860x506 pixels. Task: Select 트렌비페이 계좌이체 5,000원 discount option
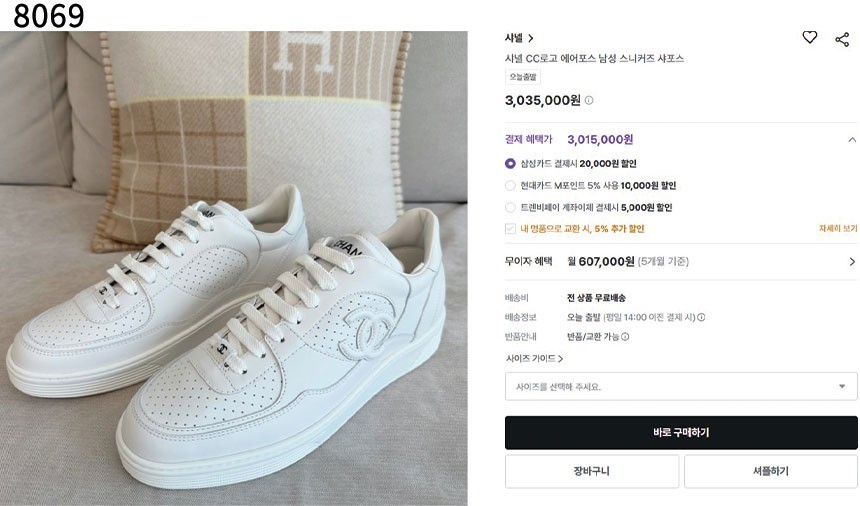click(x=511, y=207)
